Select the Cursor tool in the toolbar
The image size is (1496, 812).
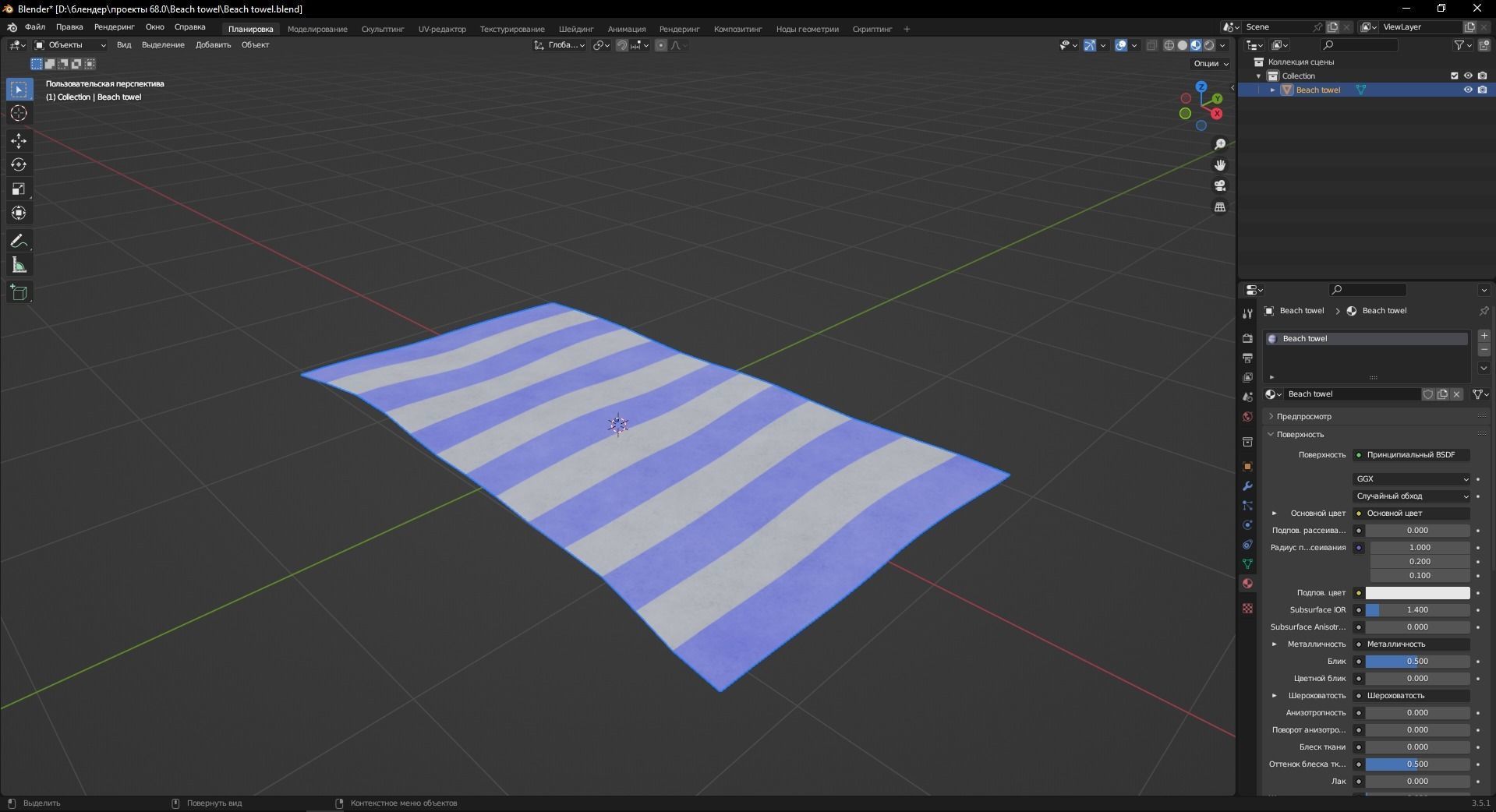(19, 114)
